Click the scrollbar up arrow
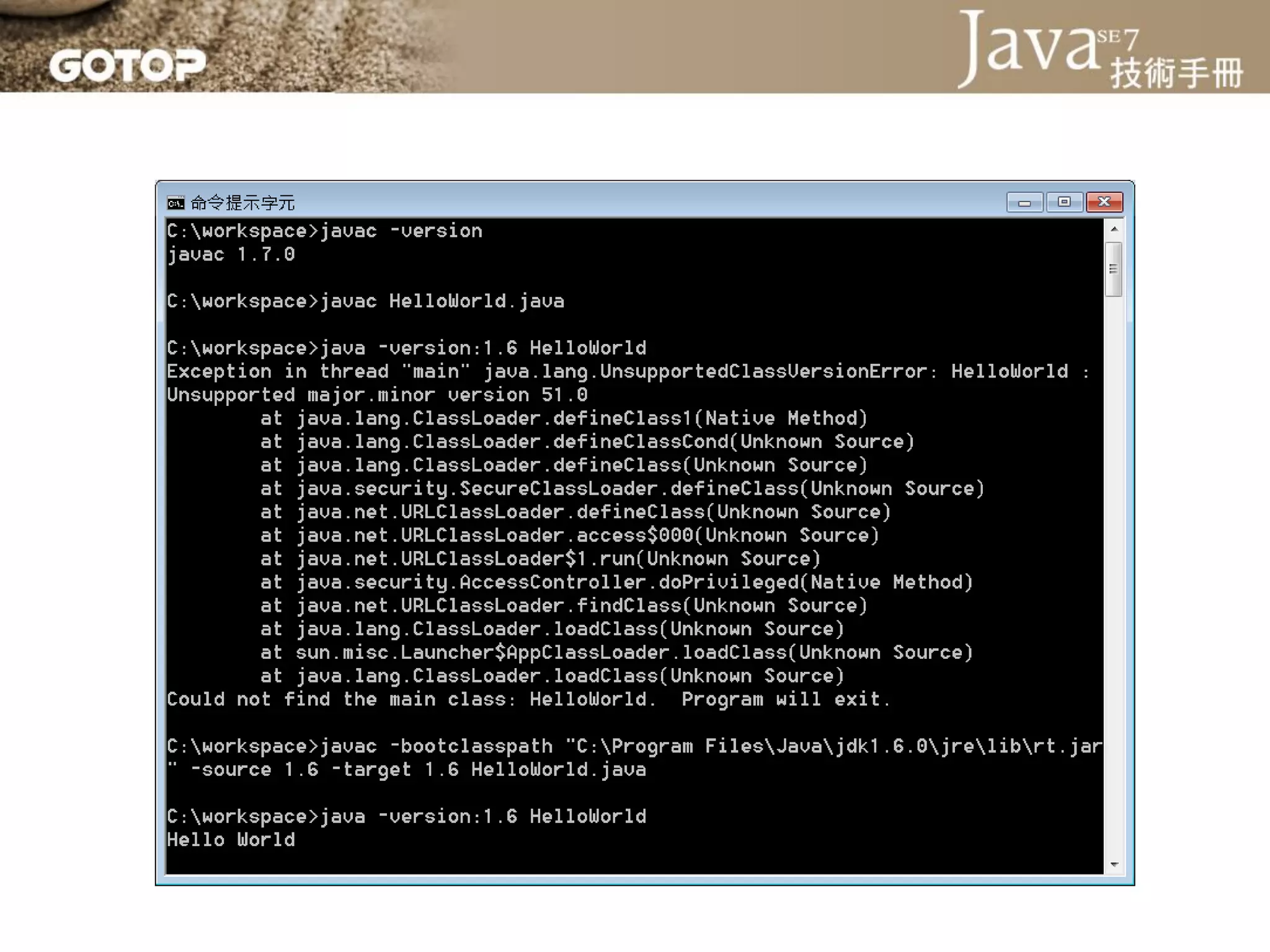The height and width of the screenshot is (952, 1270). [1114, 229]
